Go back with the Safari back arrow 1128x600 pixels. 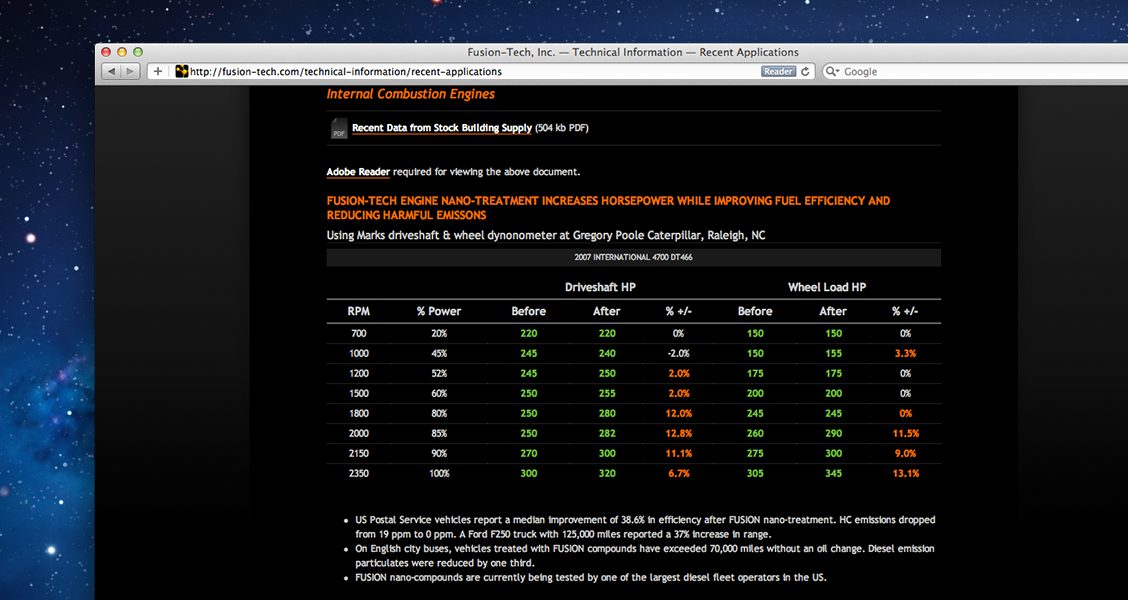(x=110, y=72)
